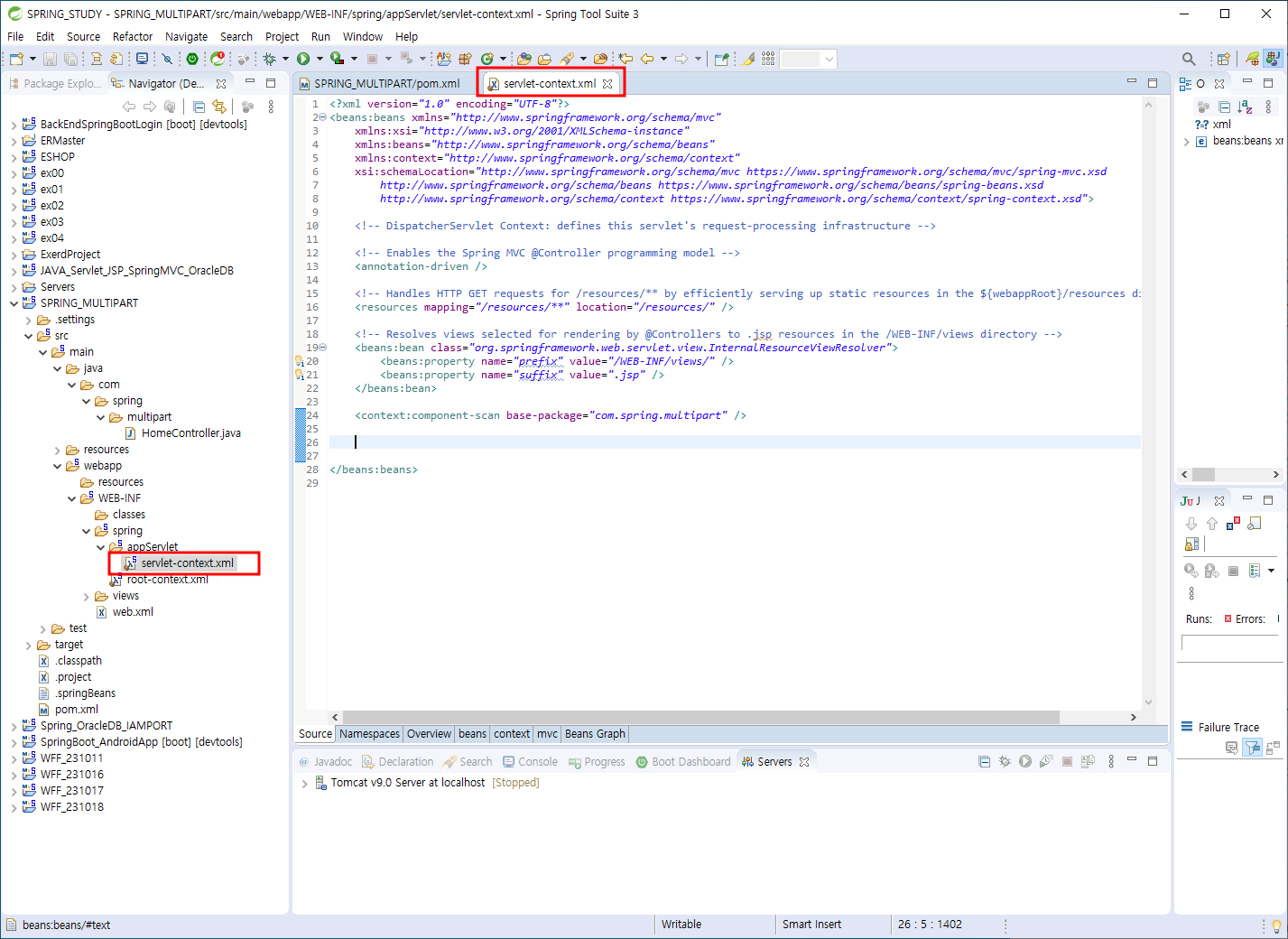Open the Refactor menu
This screenshot has height=939, width=1288.
[133, 37]
